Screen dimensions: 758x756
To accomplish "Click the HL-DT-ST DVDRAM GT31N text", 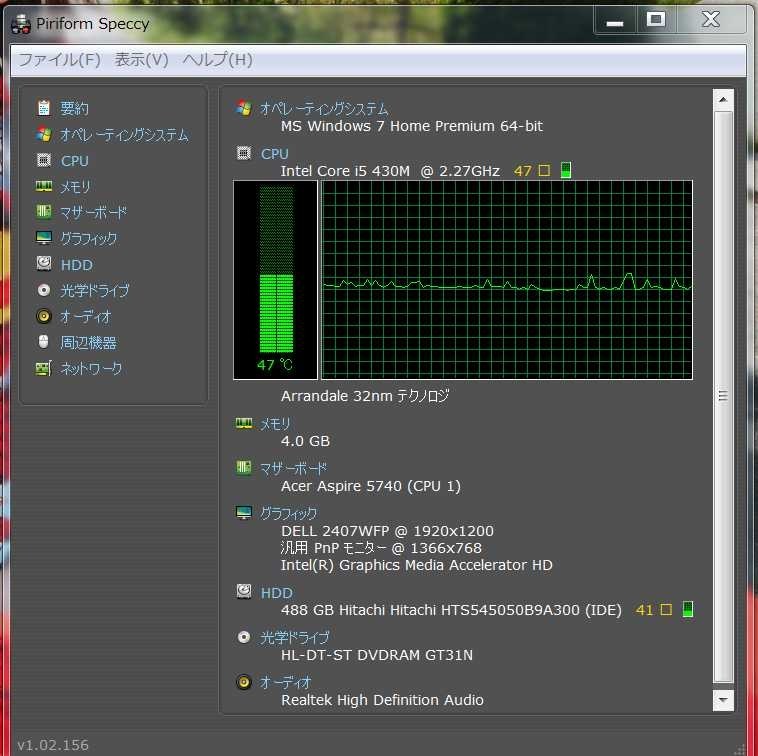I will click(377, 655).
